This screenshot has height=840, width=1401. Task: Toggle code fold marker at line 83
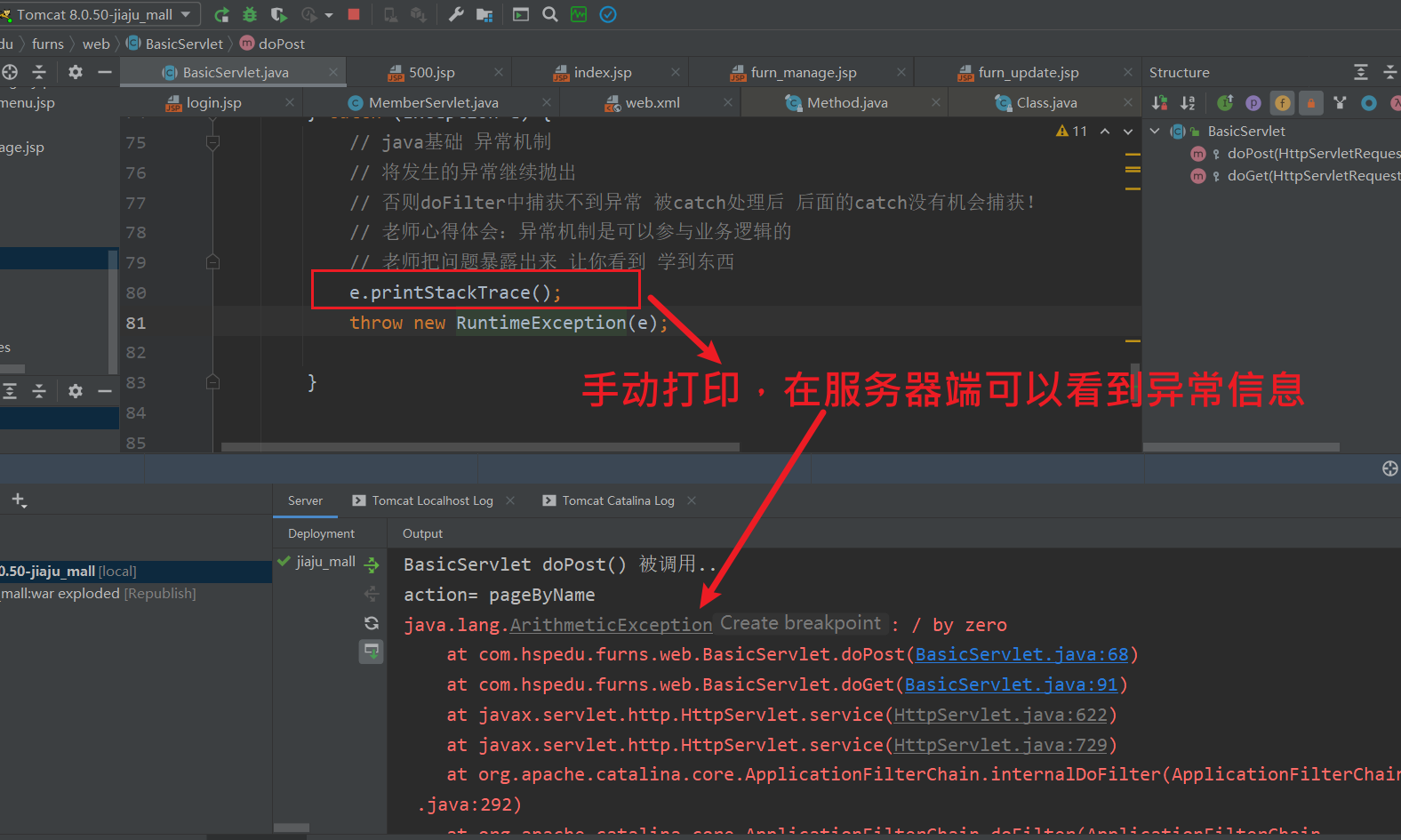[212, 382]
